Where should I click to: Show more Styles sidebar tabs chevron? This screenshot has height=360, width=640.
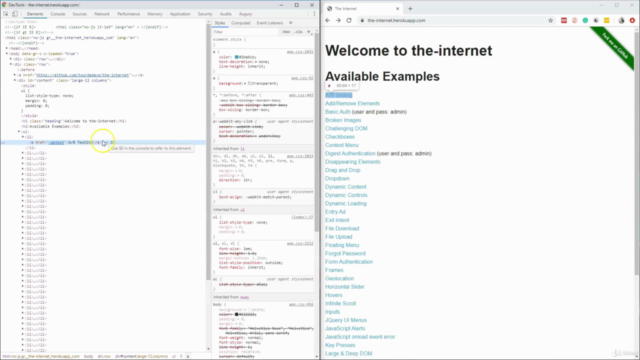291,23
